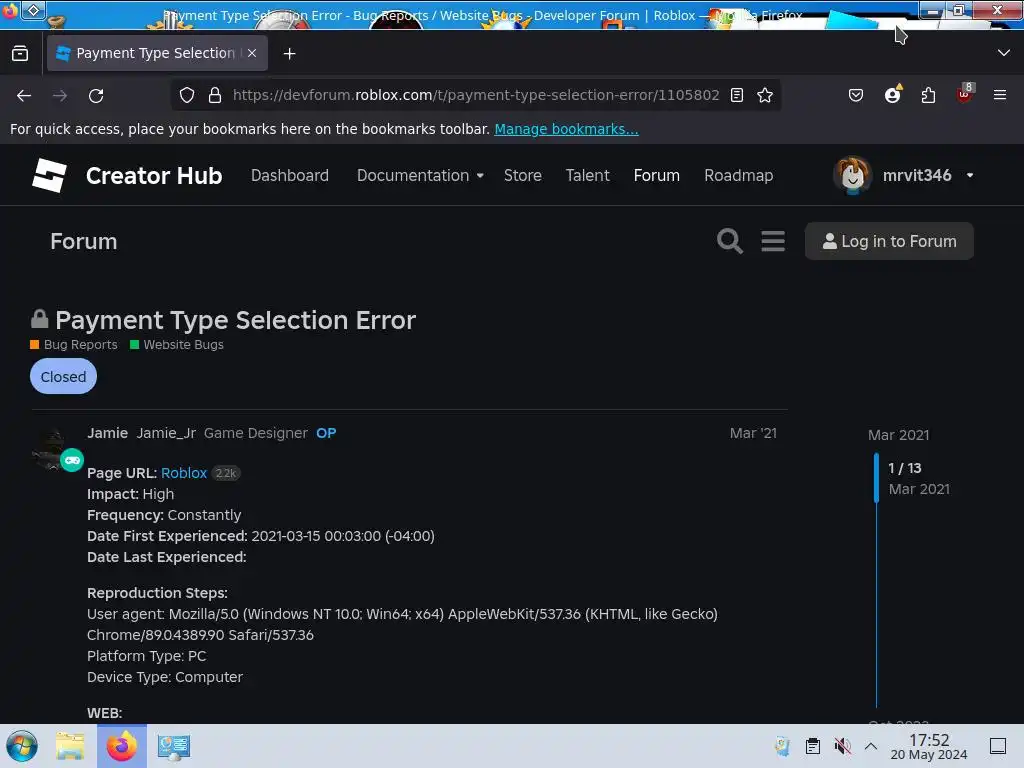The height and width of the screenshot is (768, 1024).
Task: Open Jamie's poster avatar
Action: click(52, 449)
